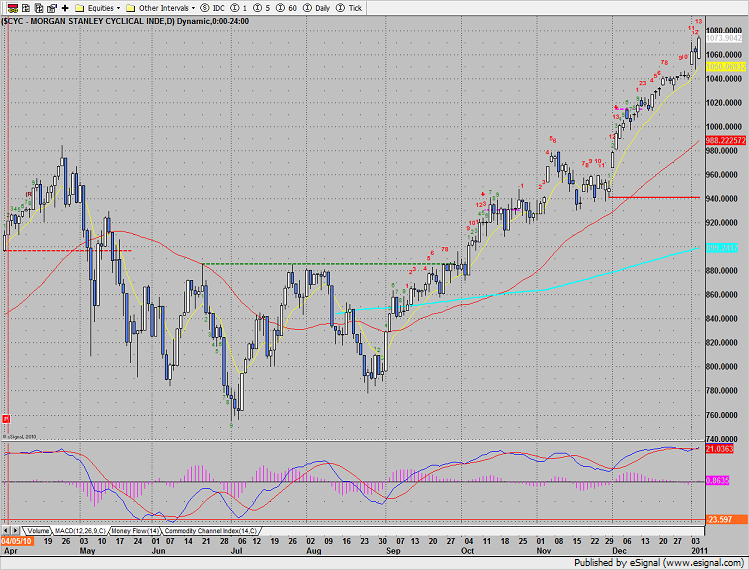Click the small red marker icon near 760

[x=6, y=419]
